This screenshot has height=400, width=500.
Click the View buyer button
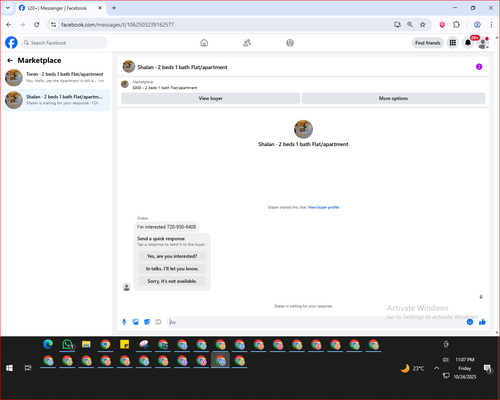click(x=210, y=98)
